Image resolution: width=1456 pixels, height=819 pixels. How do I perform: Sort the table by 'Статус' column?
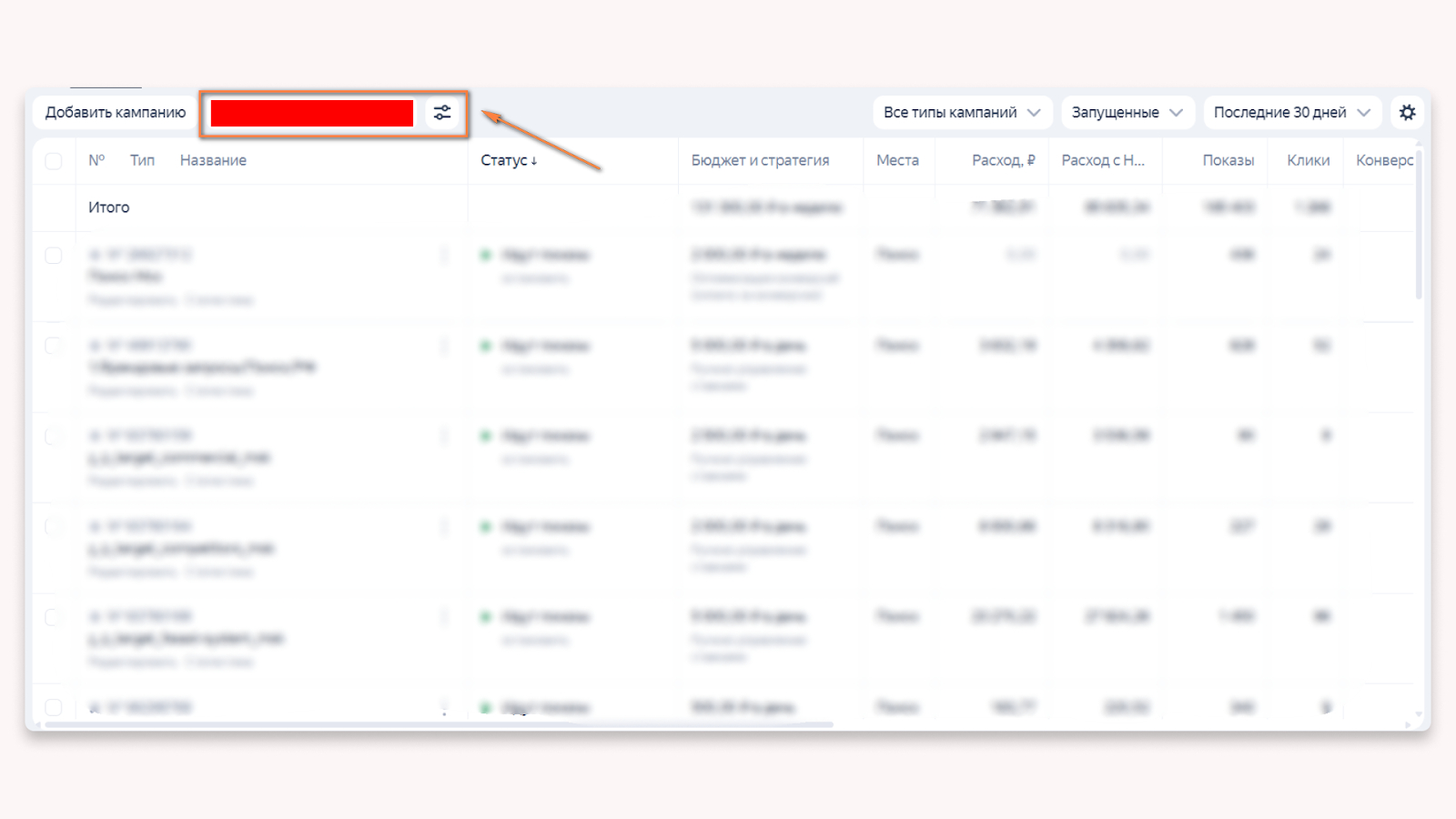(x=509, y=160)
